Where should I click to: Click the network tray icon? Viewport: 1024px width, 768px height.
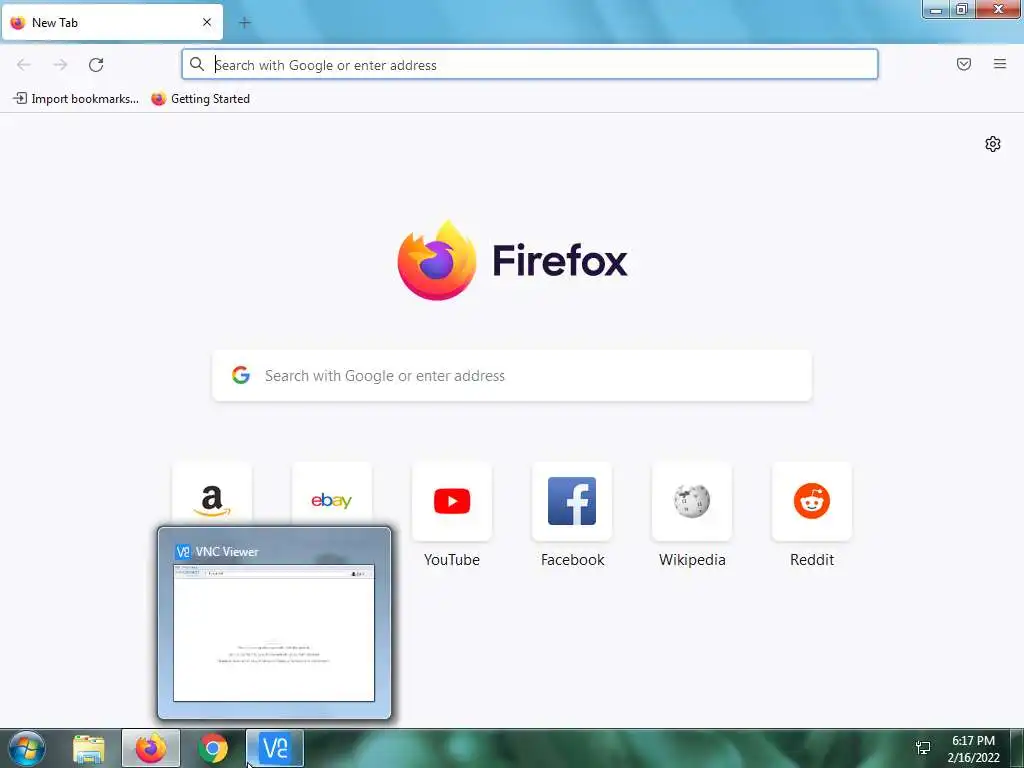tap(923, 748)
